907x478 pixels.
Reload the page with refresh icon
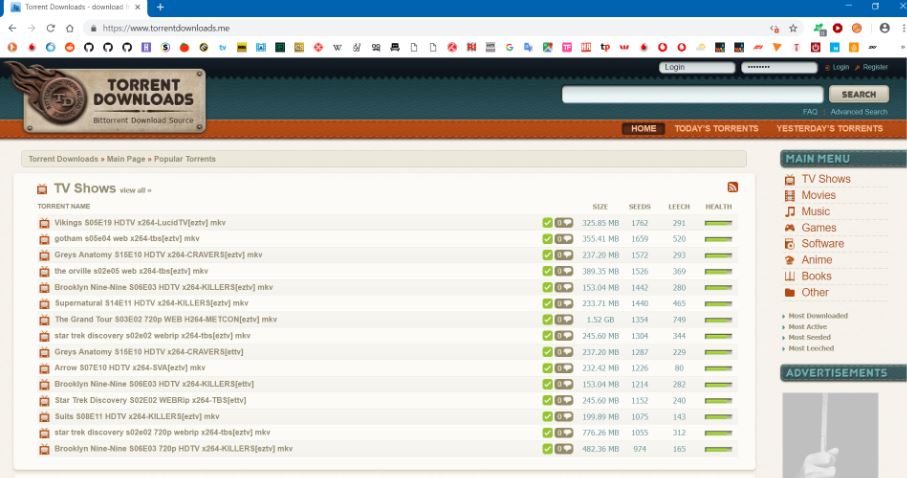pyautogui.click(x=50, y=28)
